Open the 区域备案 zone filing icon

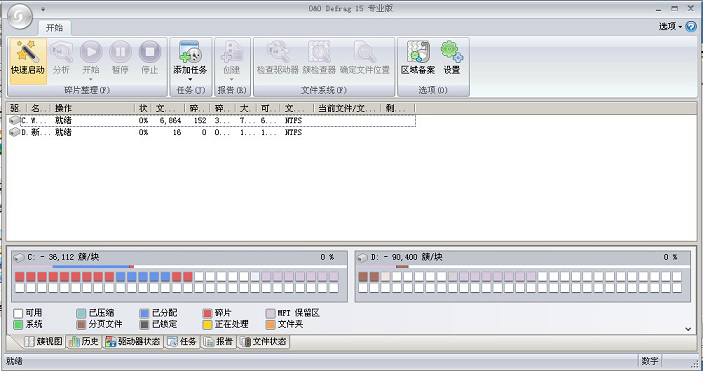pyautogui.click(x=418, y=52)
